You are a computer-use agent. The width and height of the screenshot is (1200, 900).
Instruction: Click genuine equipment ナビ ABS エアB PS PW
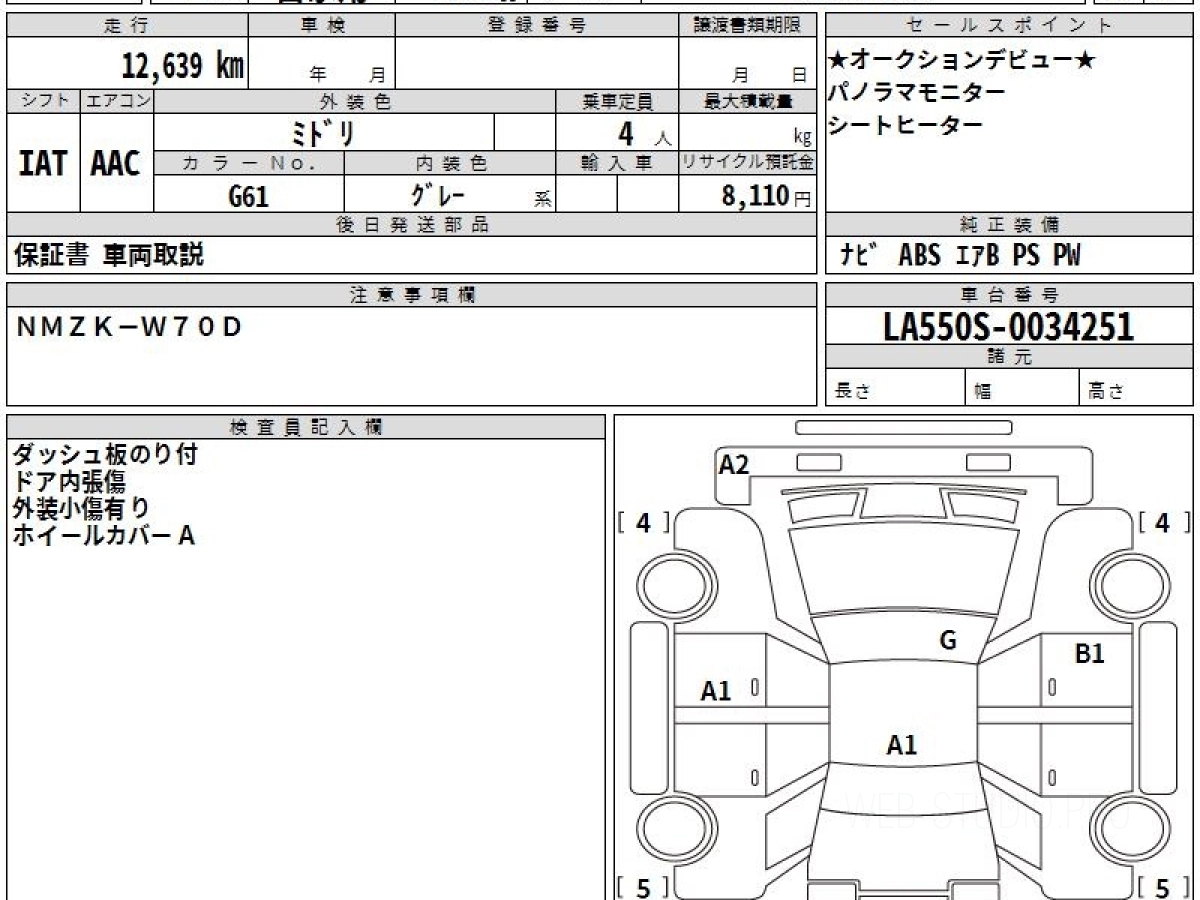click(960, 256)
